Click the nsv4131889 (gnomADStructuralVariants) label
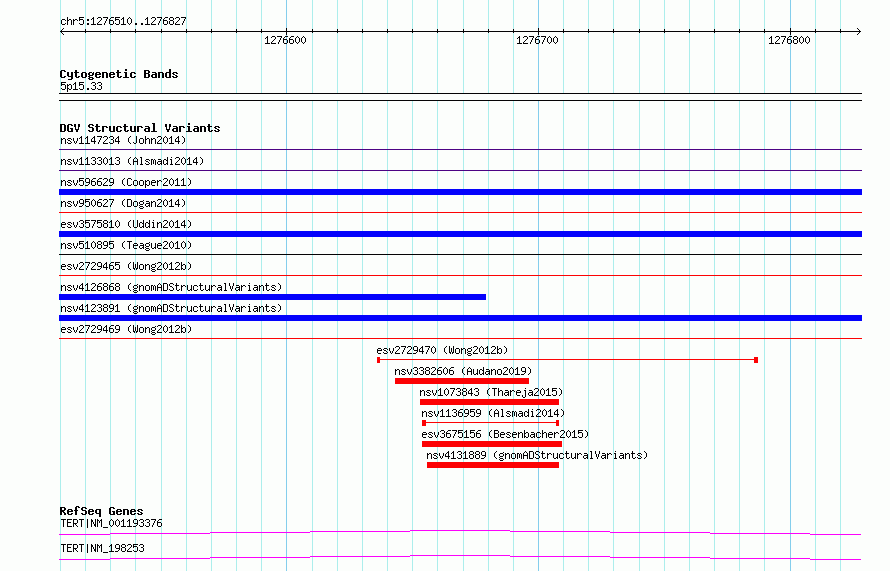The image size is (890, 571). (537, 455)
